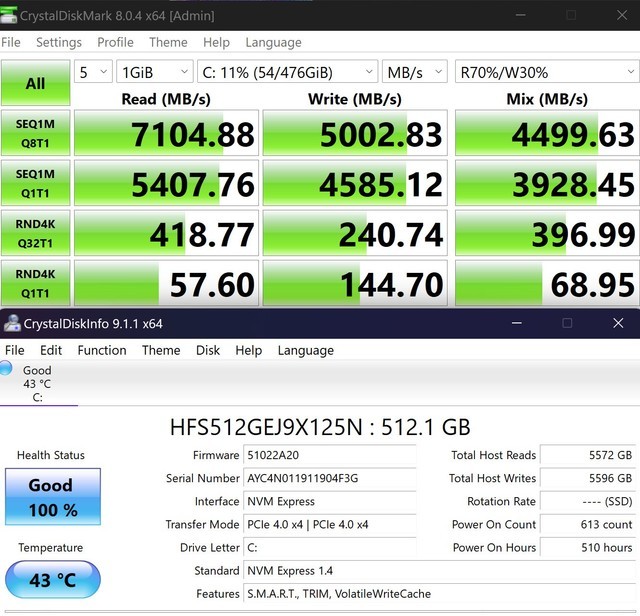This screenshot has height=616, width=640.
Task: Open the R70%/W30% mix ratio dropdown
Action: 546,72
